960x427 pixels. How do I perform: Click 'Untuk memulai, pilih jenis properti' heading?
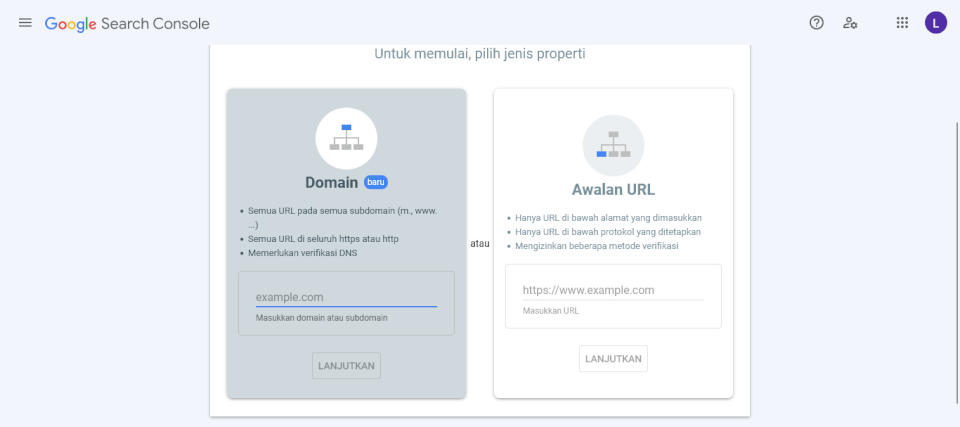480,54
